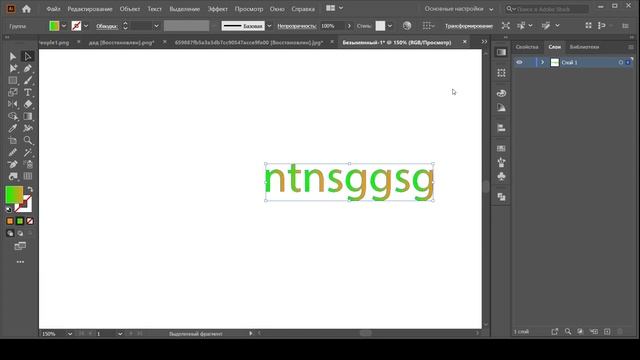640x360 pixels.
Task: Select the Eraser tool
Action: [x=27, y=104]
